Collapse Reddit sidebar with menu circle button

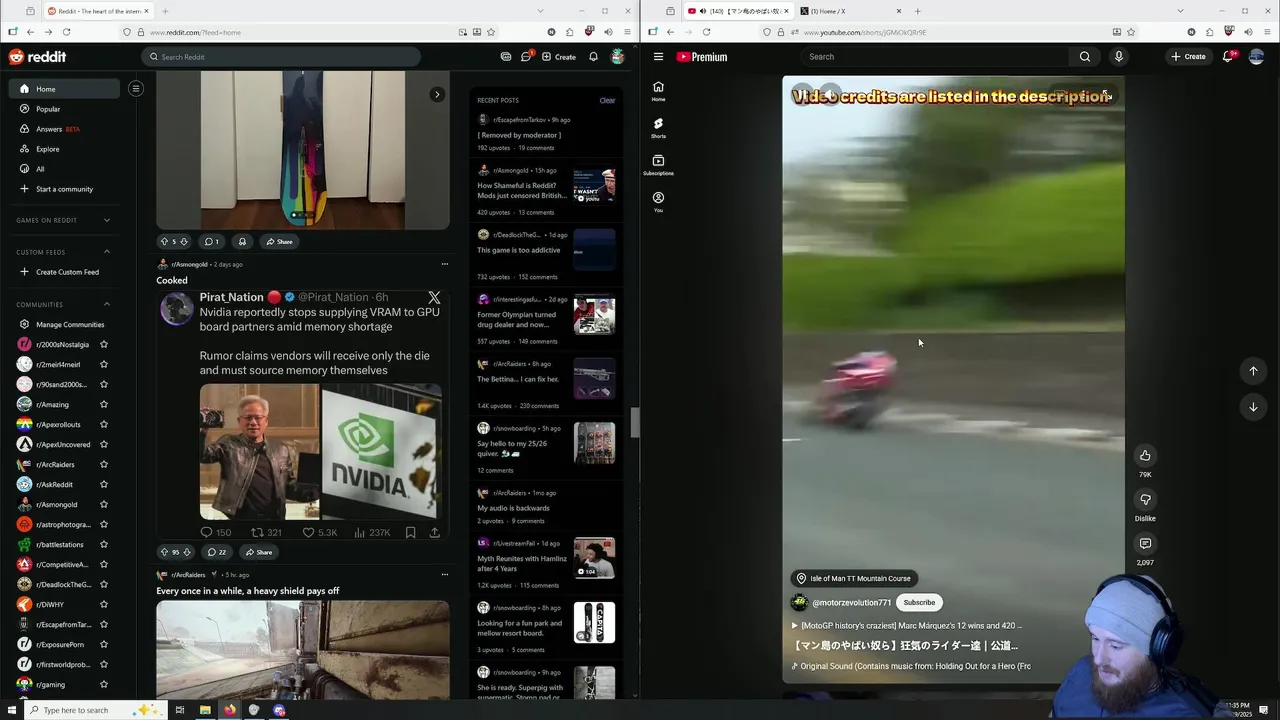(x=136, y=89)
